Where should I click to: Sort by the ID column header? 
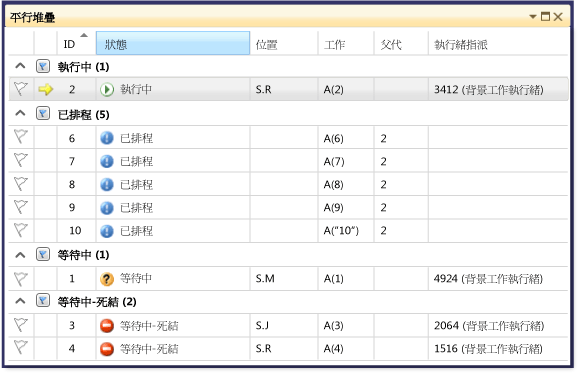(76, 43)
